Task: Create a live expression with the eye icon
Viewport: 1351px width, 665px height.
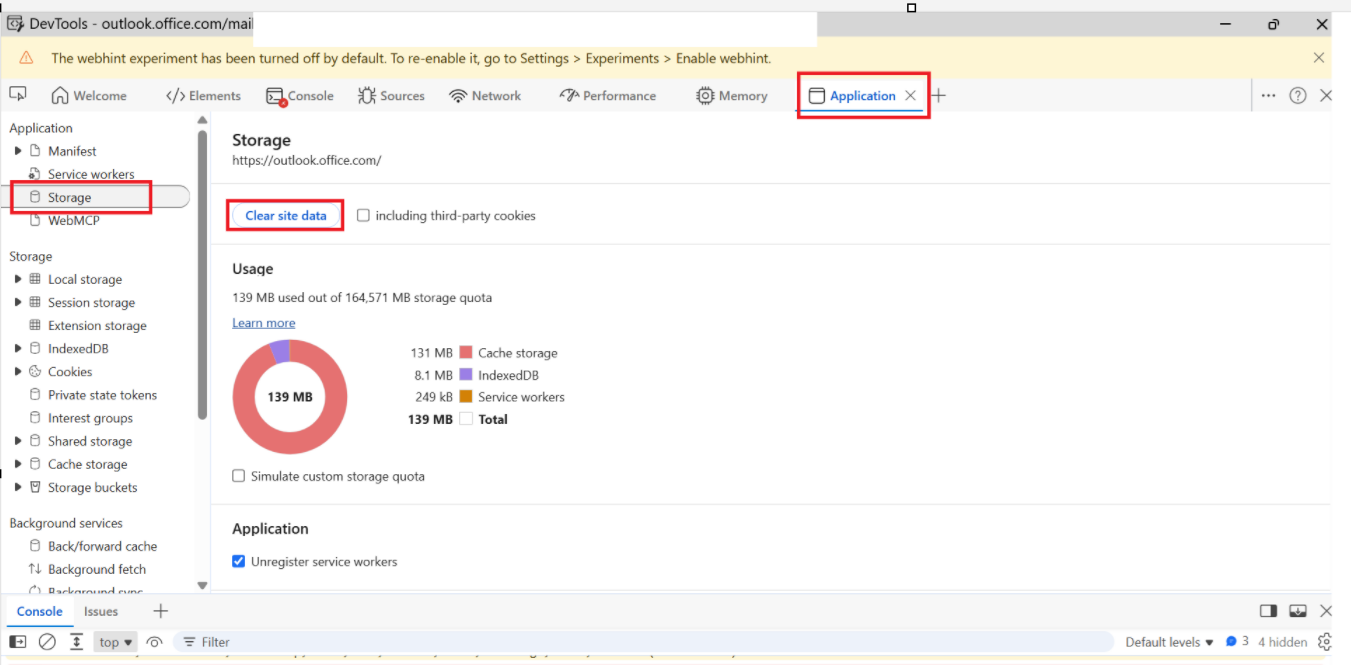Action: click(x=154, y=642)
